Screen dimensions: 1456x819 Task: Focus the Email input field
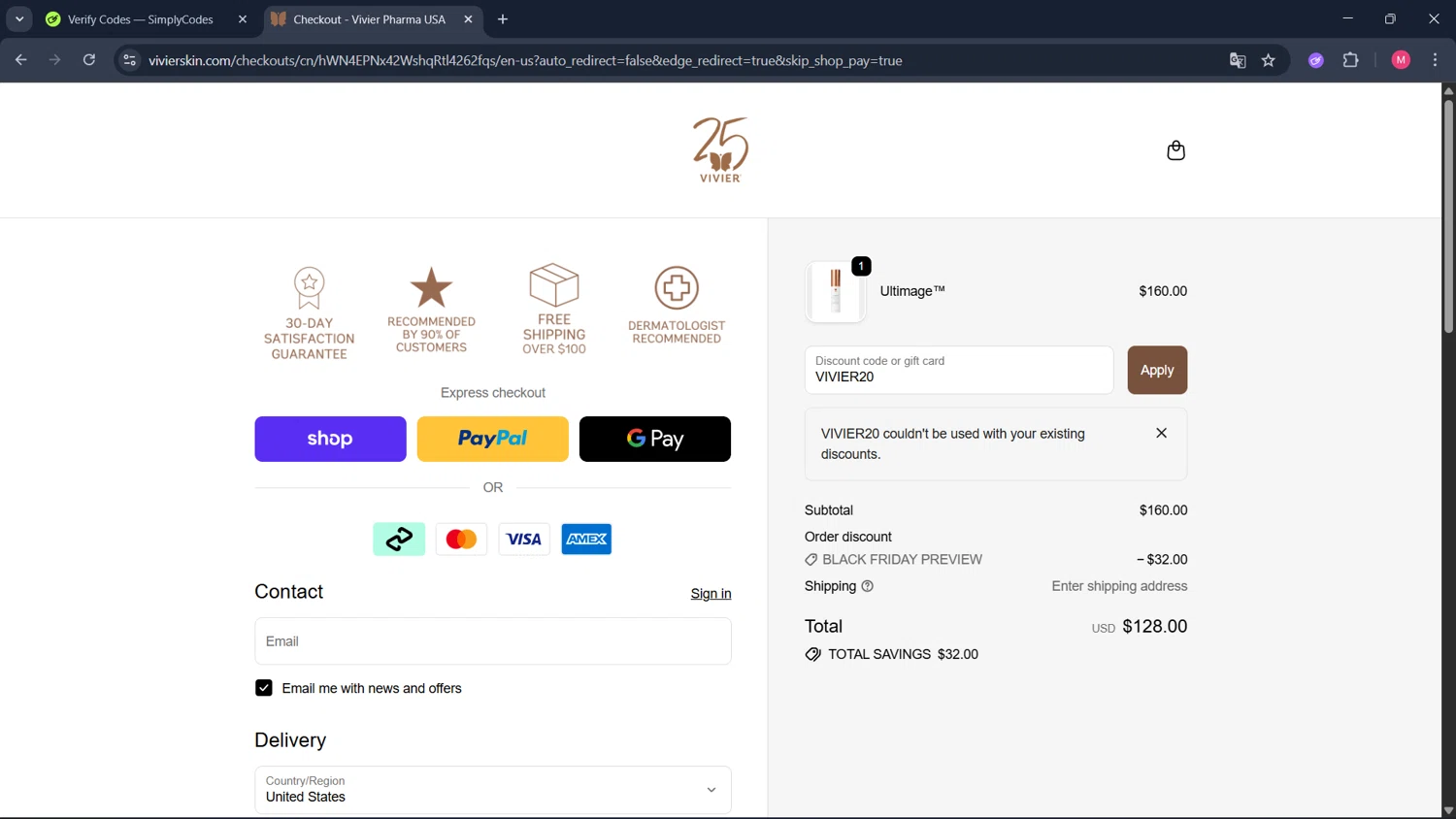point(493,641)
